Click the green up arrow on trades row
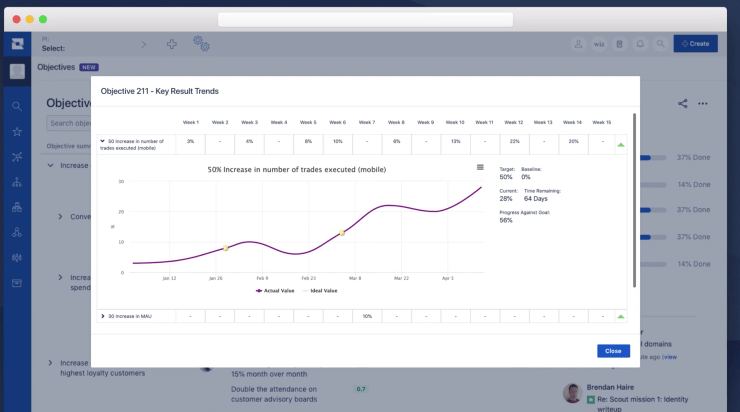 (x=620, y=145)
